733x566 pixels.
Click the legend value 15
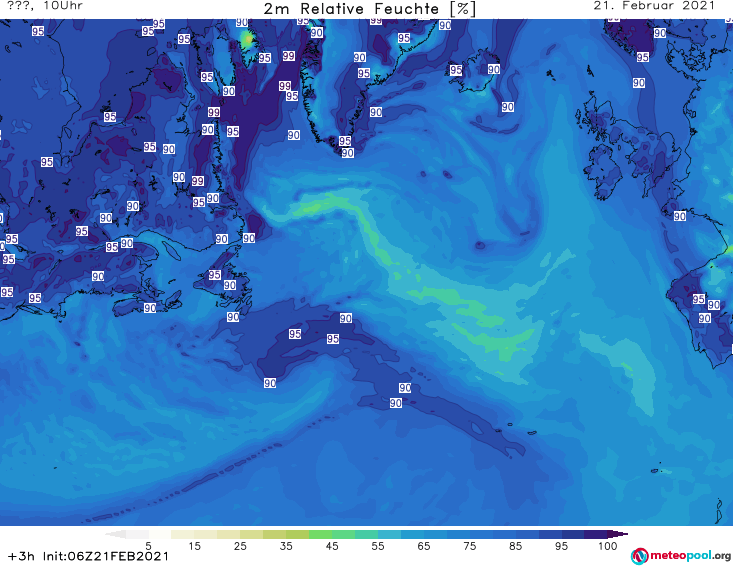pos(194,546)
